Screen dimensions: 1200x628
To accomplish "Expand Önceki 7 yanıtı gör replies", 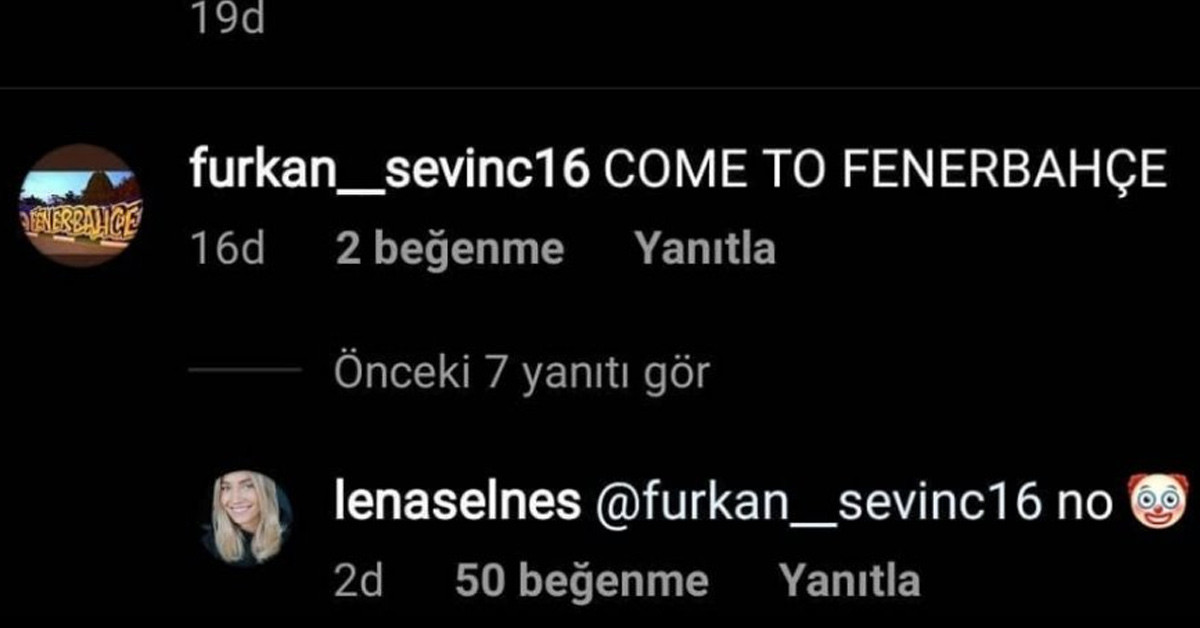I will [x=520, y=374].
